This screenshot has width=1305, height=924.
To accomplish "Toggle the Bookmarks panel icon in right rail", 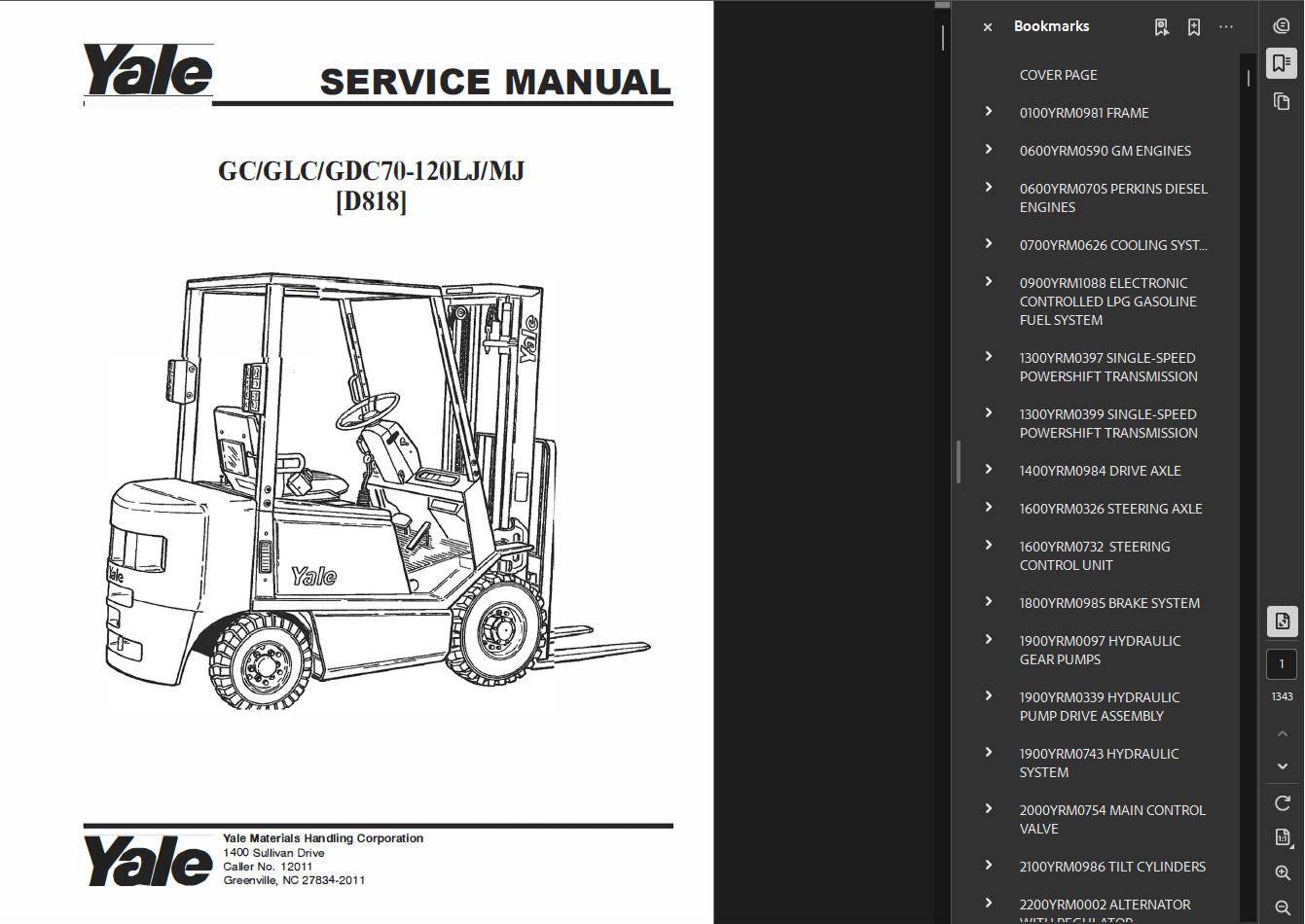I will [1282, 63].
